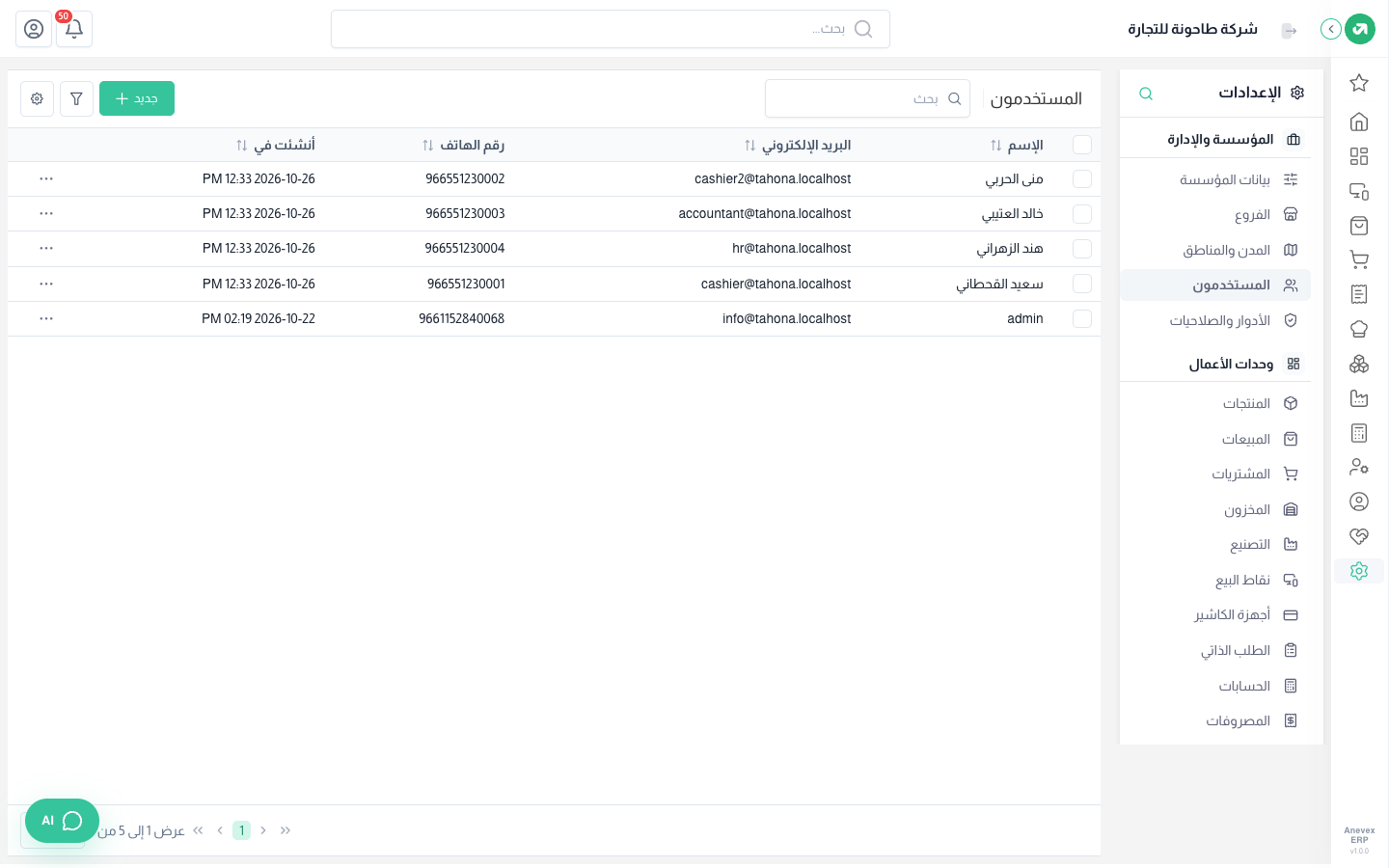
Task: Select the active settings gear in sidebar
Action: (1359, 571)
